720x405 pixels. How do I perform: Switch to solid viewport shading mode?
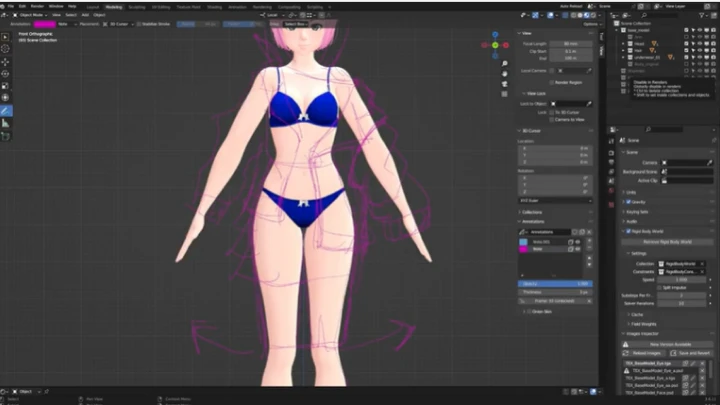coord(580,15)
